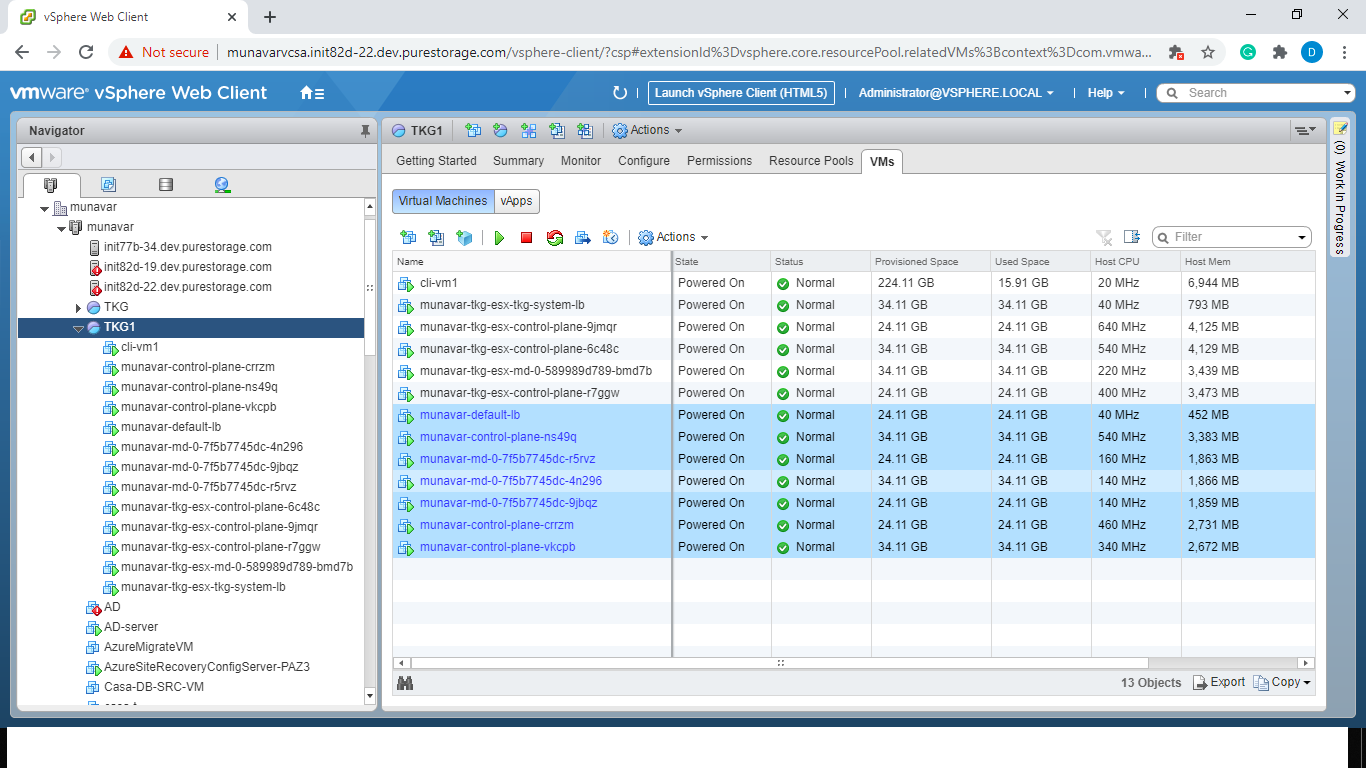The width and height of the screenshot is (1366, 768).
Task: Click the browser extensions puzzle icon
Action: [1279, 52]
